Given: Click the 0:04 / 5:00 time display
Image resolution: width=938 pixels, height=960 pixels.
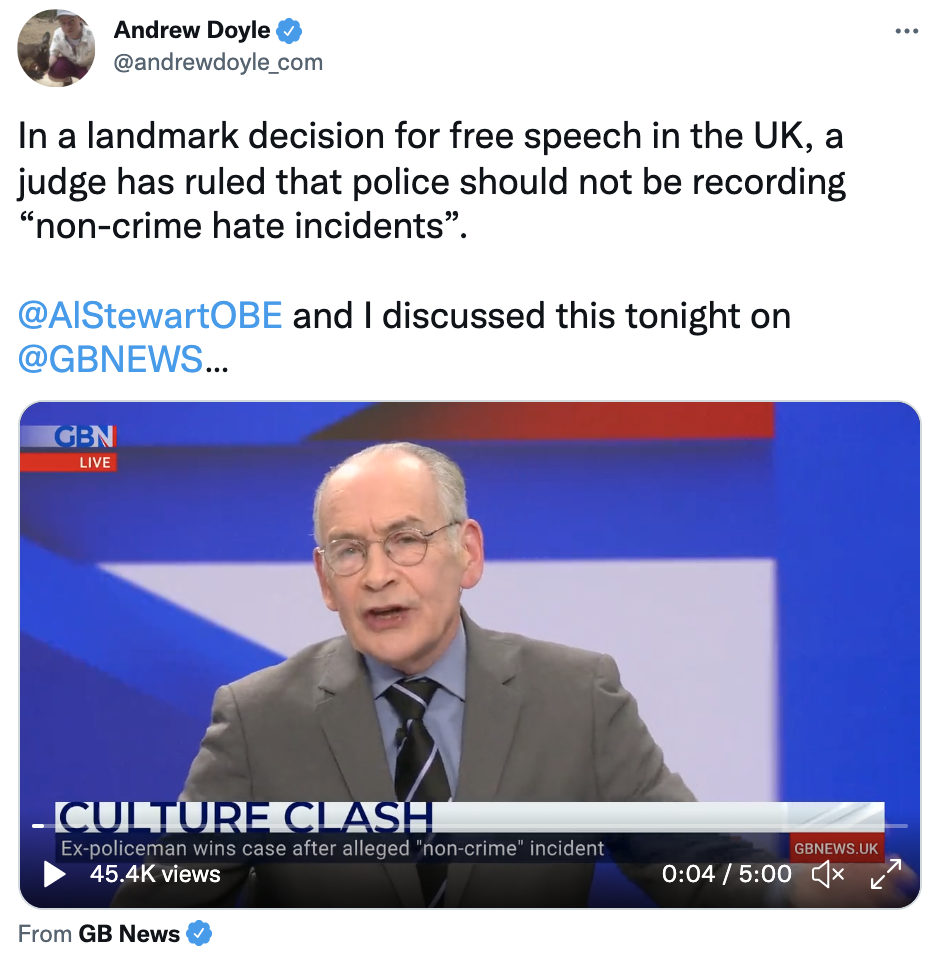Looking at the screenshot, I should (726, 874).
